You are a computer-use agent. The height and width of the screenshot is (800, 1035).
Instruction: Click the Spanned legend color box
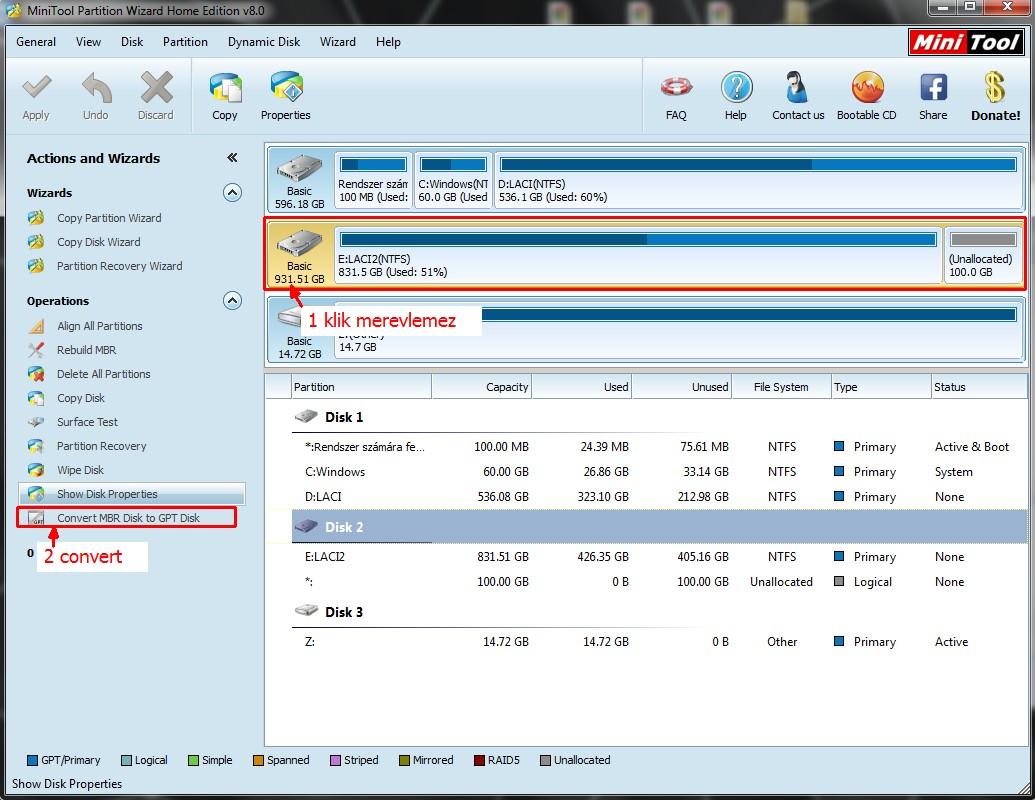coord(258,760)
